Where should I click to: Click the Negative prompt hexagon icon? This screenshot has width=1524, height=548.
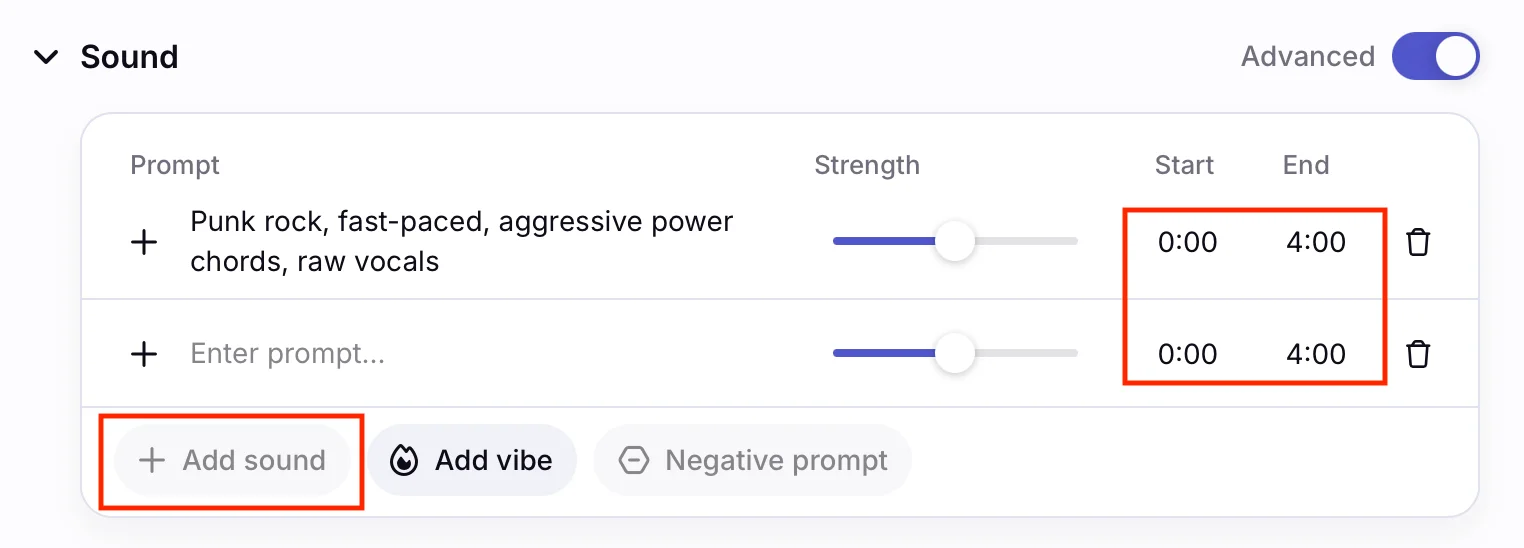click(634, 460)
